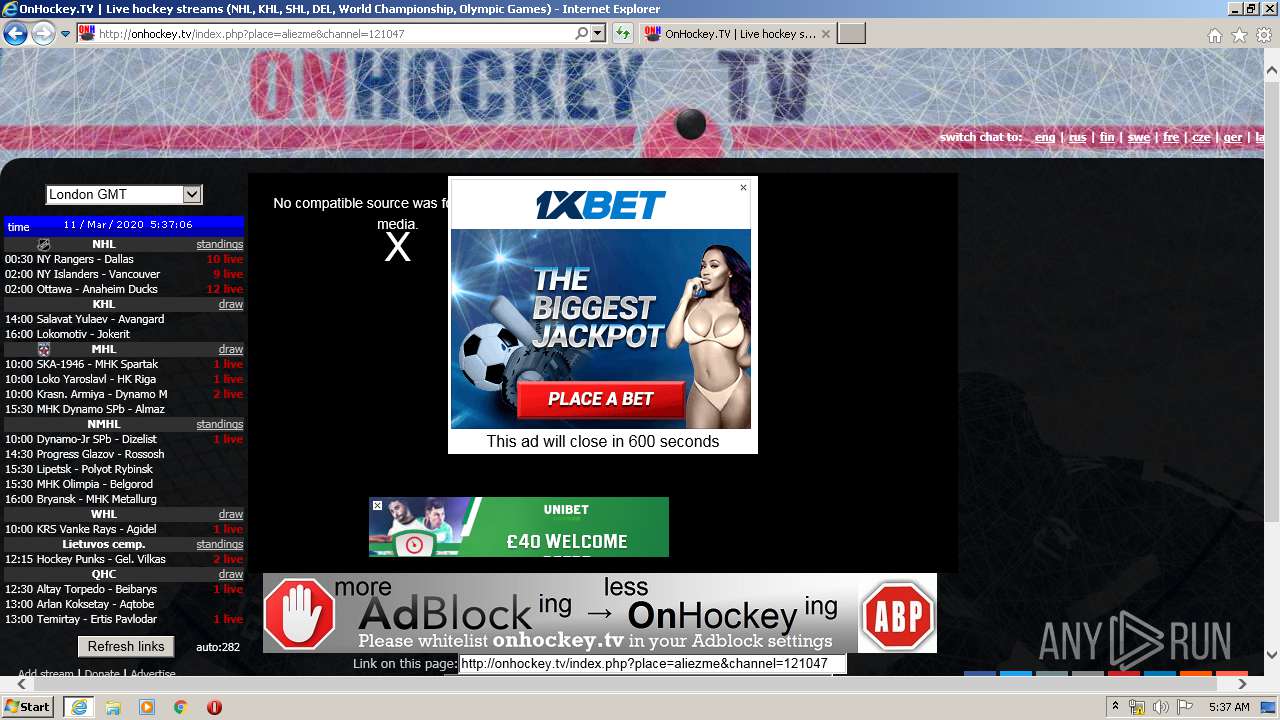Refresh the page with the green arrows icon
The height and width of the screenshot is (720, 1280).
[x=623, y=34]
